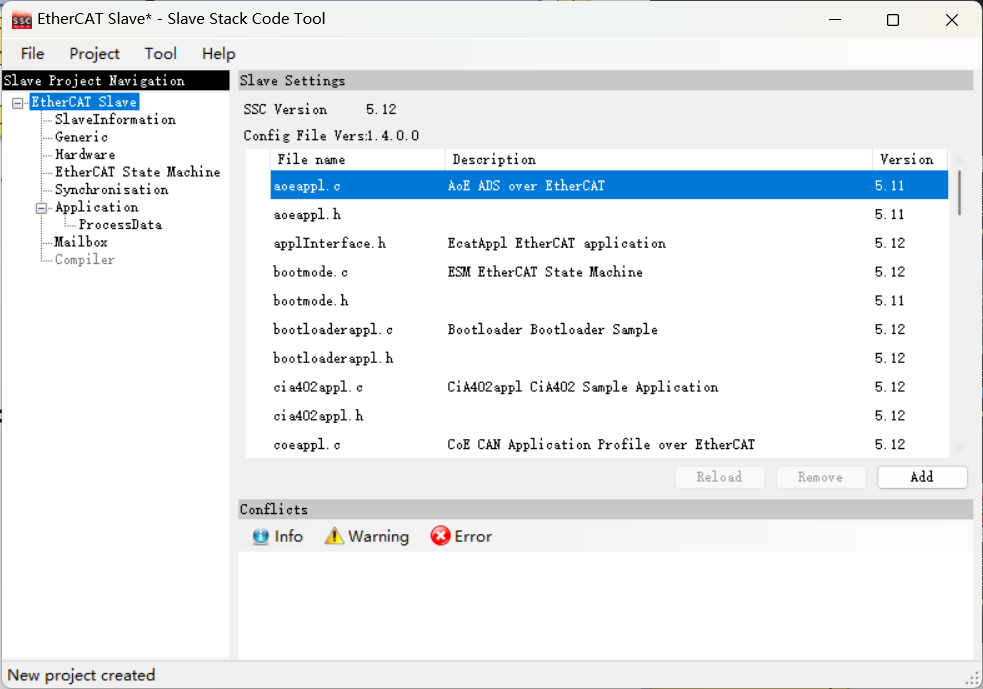Select Synchronisation in navigation tree
This screenshot has height=689, width=983.
[x=112, y=189]
